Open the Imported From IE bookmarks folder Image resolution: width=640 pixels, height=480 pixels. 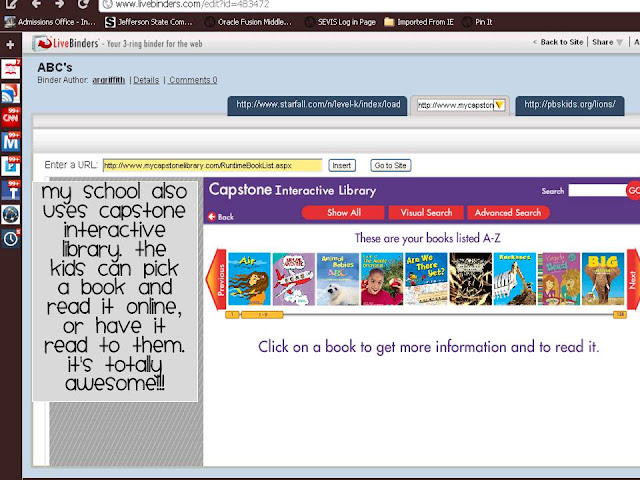click(x=419, y=22)
